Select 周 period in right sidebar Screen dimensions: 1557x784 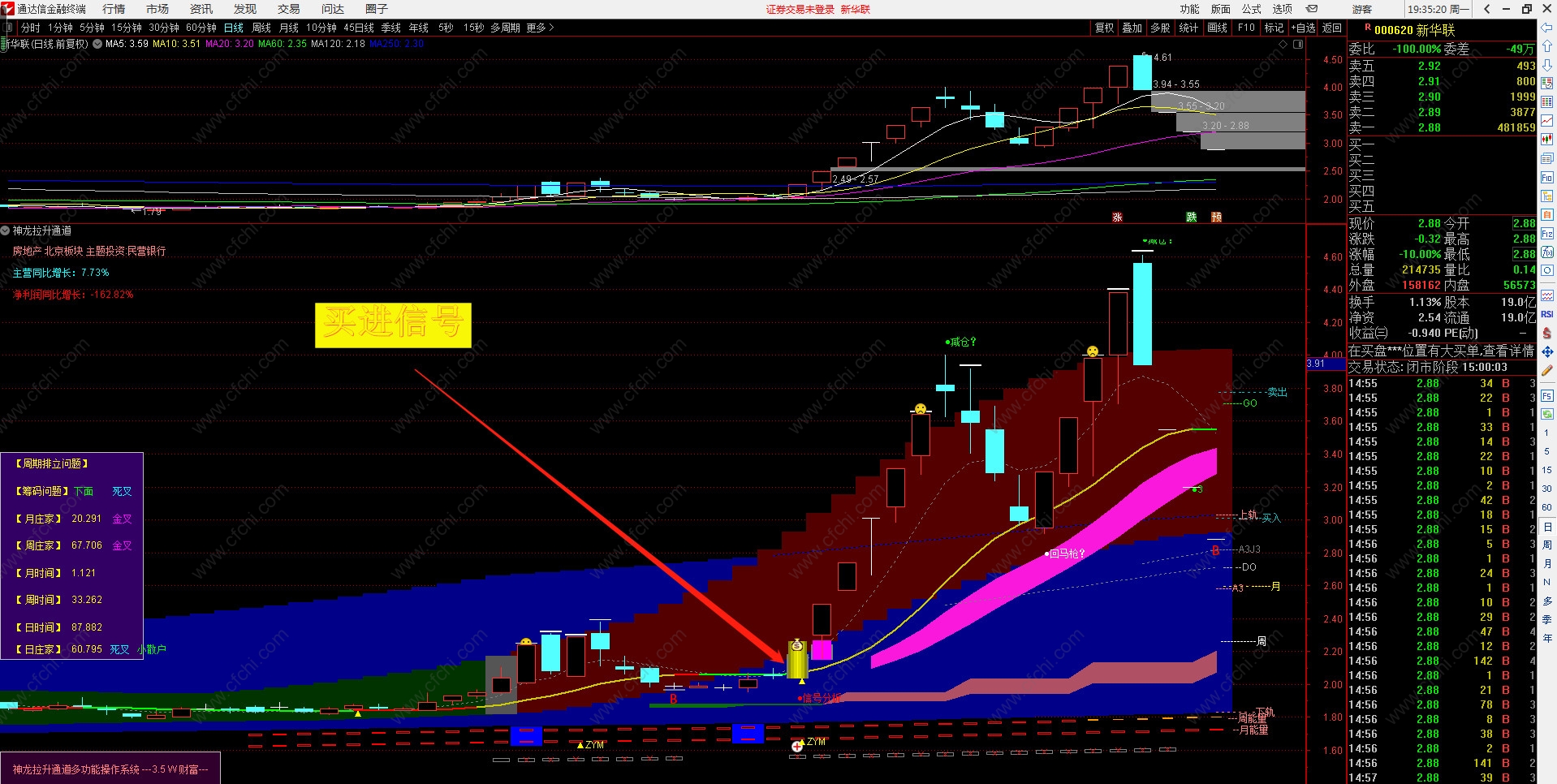click(x=1547, y=545)
